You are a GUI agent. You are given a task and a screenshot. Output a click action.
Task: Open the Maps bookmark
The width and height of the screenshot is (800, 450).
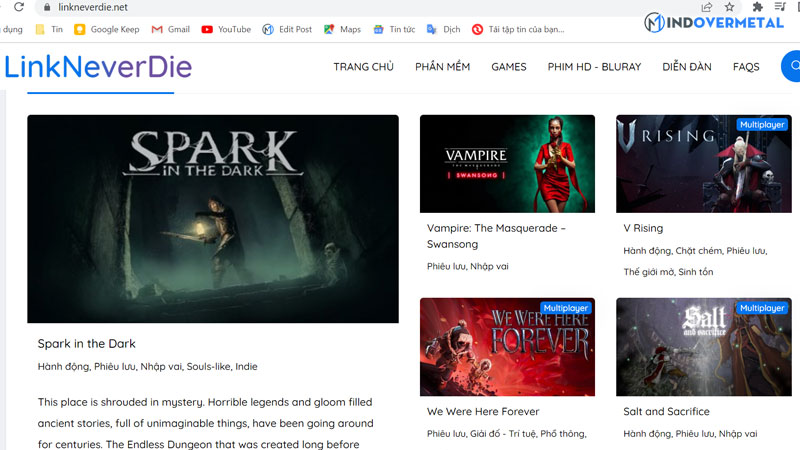coord(342,30)
